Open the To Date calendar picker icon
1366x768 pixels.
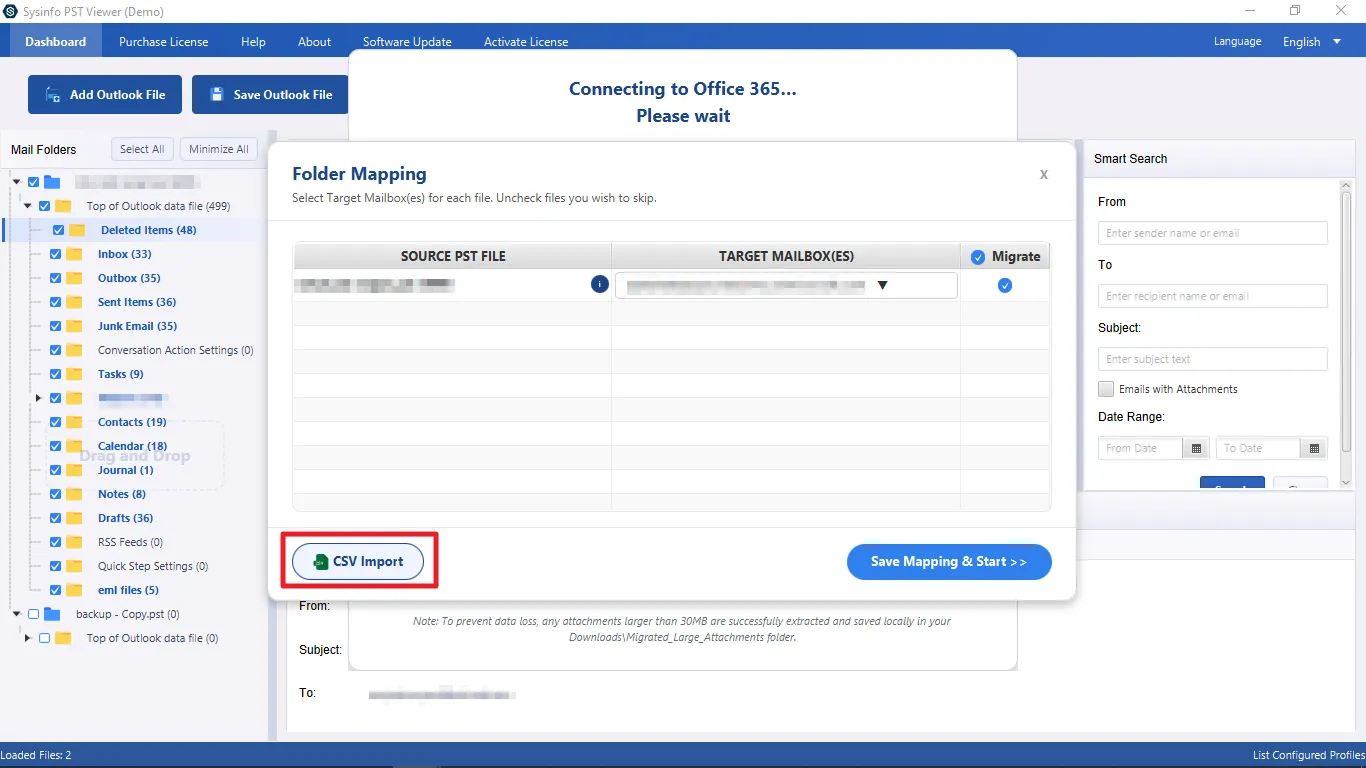[1314, 448]
